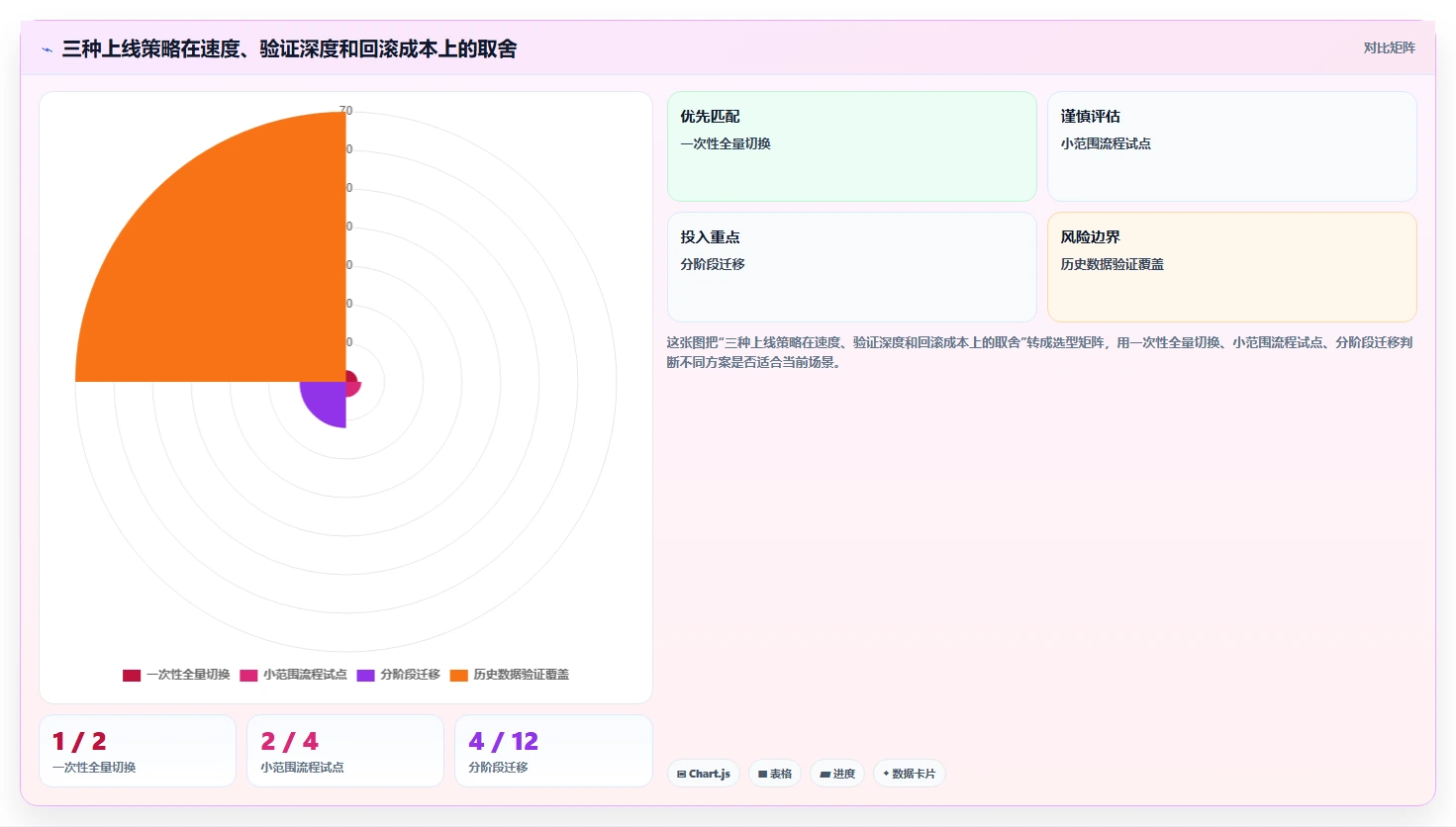Image resolution: width=1456 pixels, height=827 pixels.
Task: Toggle the 一次性全量切换 legend swatch
Action: 132,676
